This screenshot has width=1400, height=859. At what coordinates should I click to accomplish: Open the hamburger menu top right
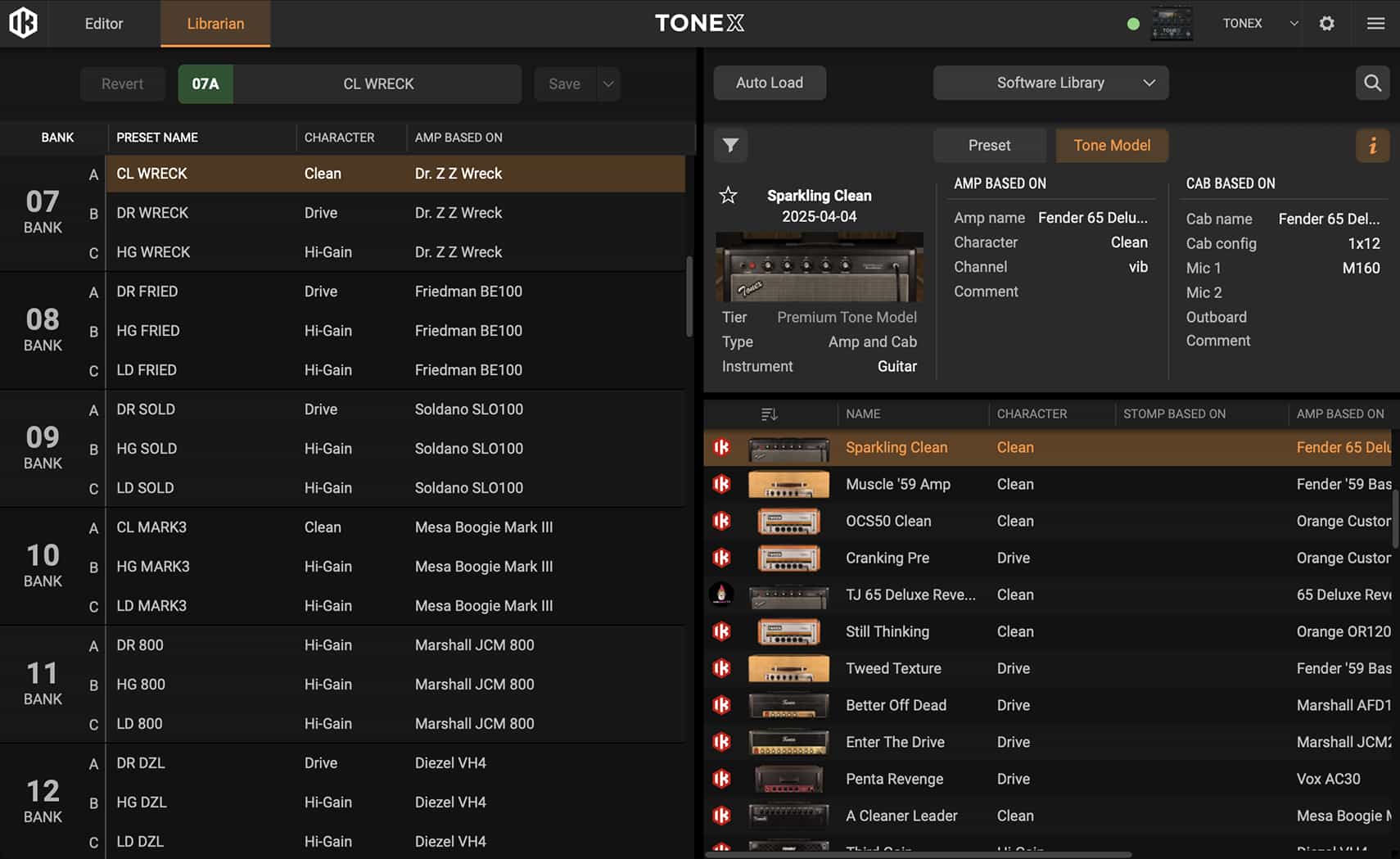pyautogui.click(x=1375, y=23)
